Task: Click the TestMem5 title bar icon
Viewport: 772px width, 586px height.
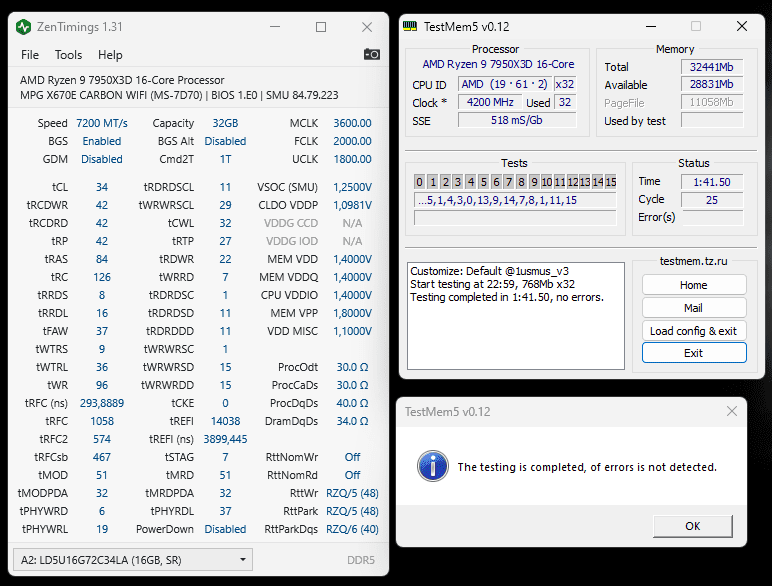Action: 410,26
